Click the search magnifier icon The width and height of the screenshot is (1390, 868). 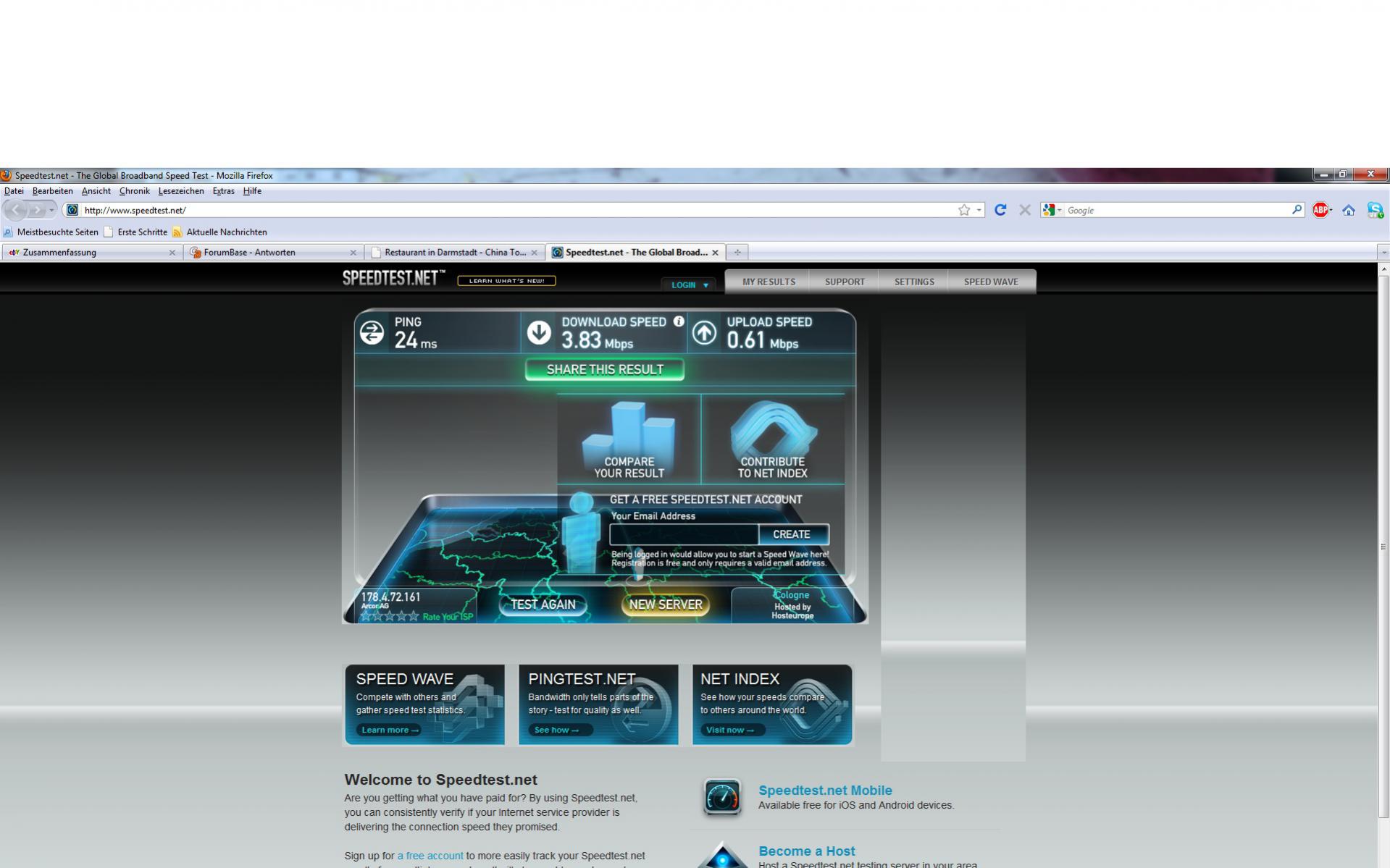pyautogui.click(x=1297, y=210)
